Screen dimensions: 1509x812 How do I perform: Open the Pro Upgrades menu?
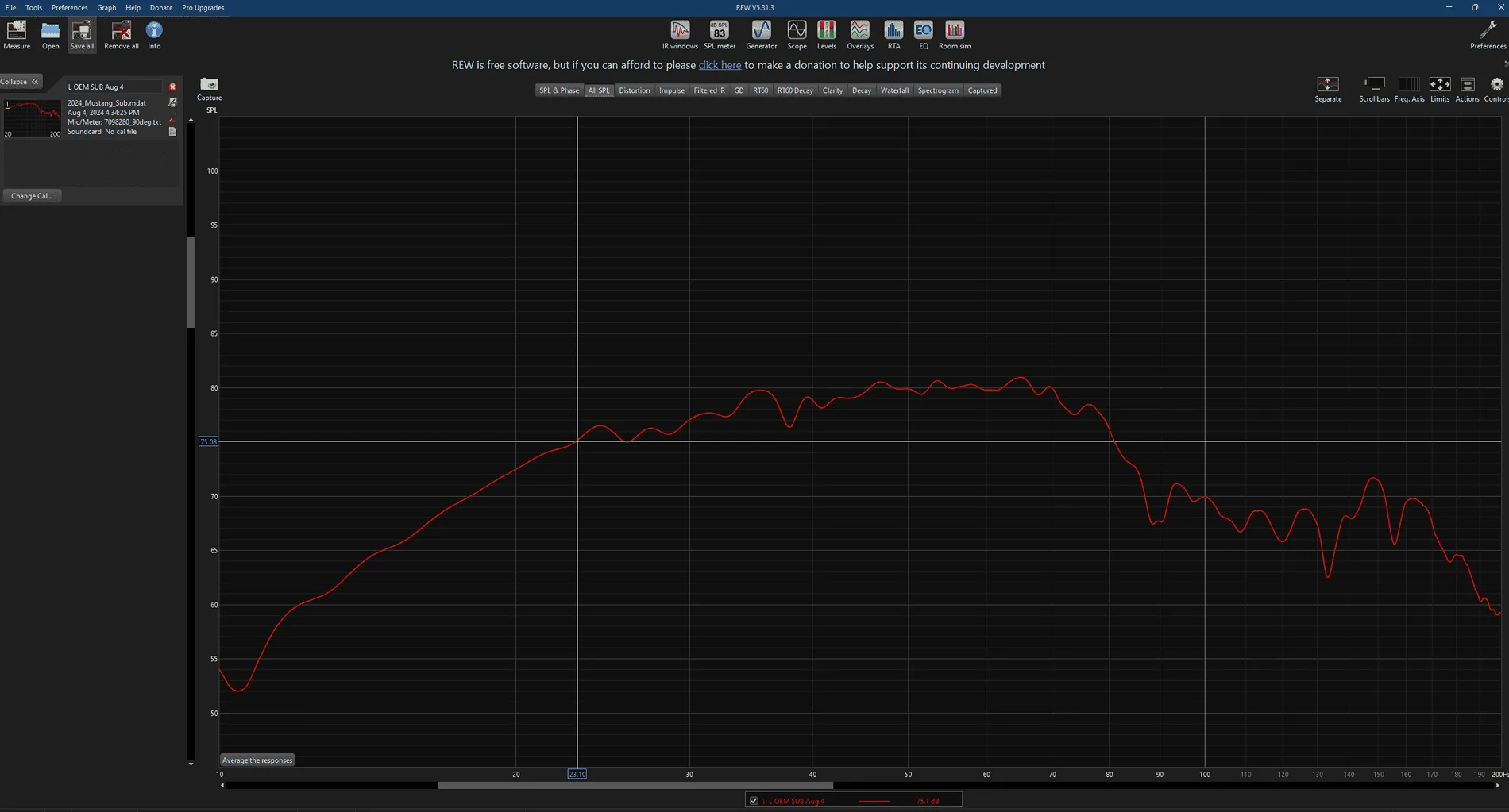coord(203,7)
